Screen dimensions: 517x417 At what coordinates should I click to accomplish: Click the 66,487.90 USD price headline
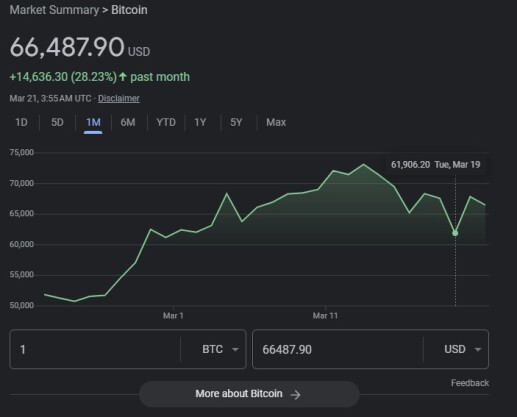click(80, 47)
